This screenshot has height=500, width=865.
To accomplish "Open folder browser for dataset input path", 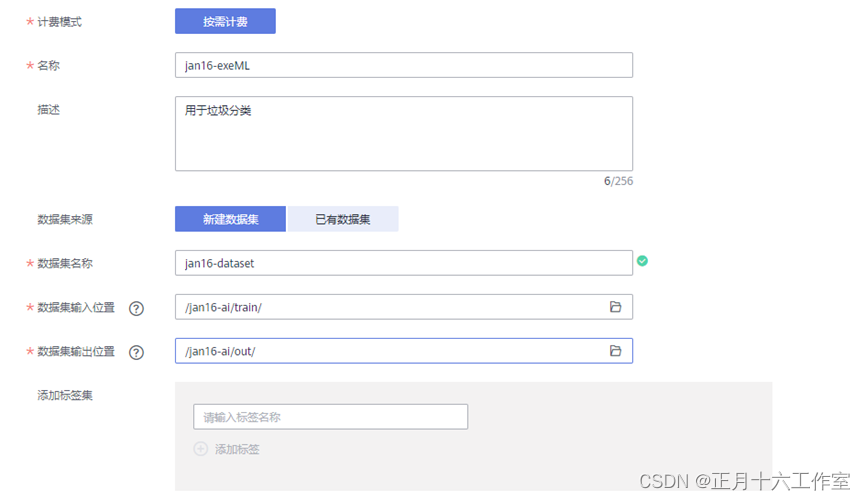I will coord(615,307).
